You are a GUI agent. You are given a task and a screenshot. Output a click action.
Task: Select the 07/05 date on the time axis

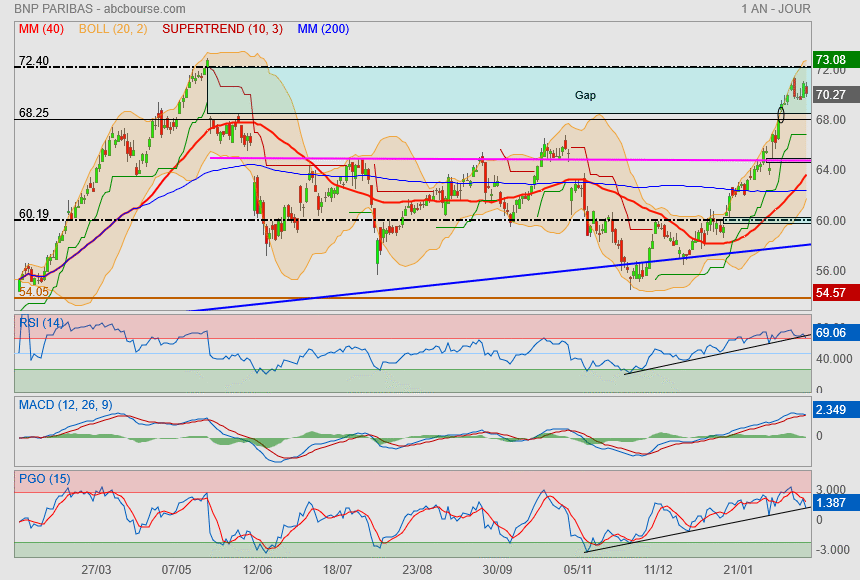178,569
